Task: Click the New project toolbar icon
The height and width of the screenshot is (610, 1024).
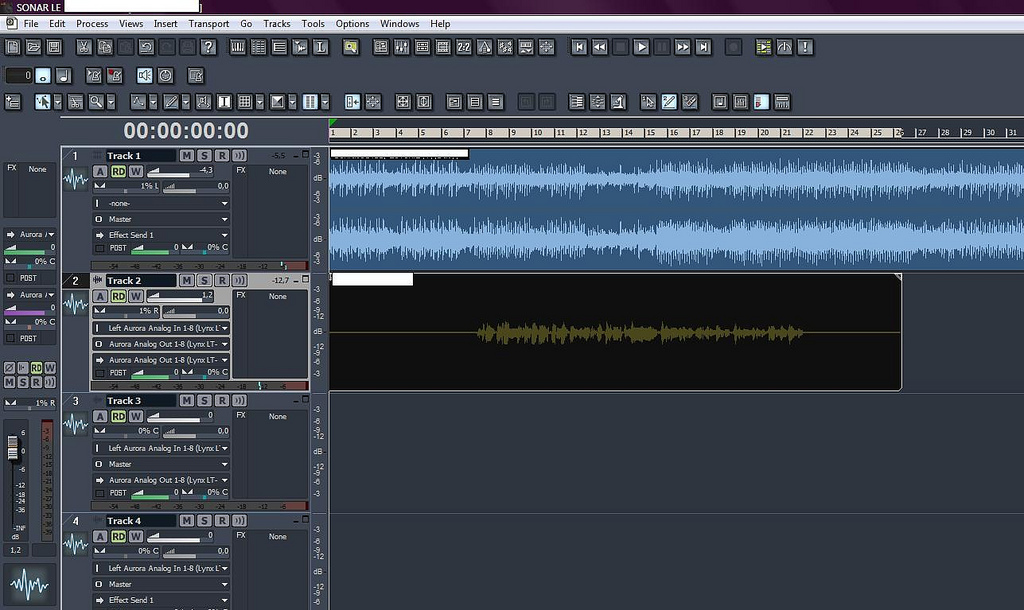Action: pos(13,47)
